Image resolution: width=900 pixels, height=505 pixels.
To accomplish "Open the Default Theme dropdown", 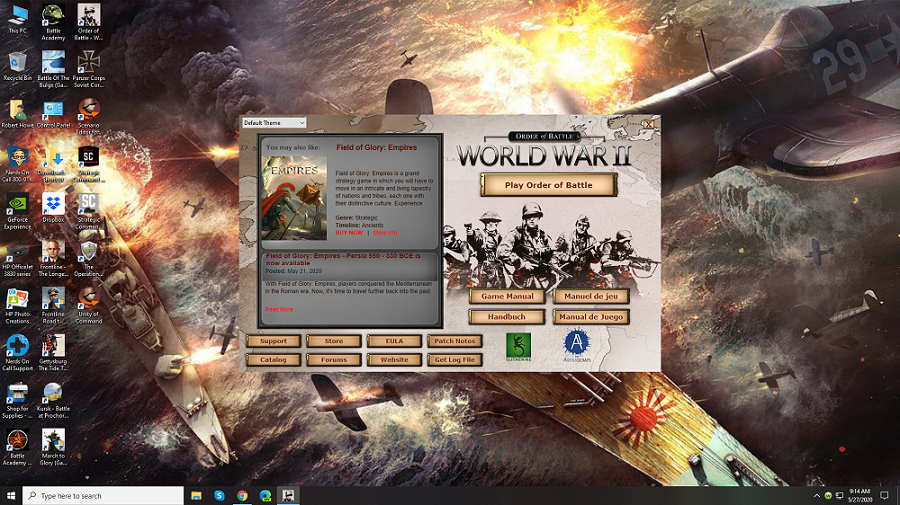I will 274,123.
